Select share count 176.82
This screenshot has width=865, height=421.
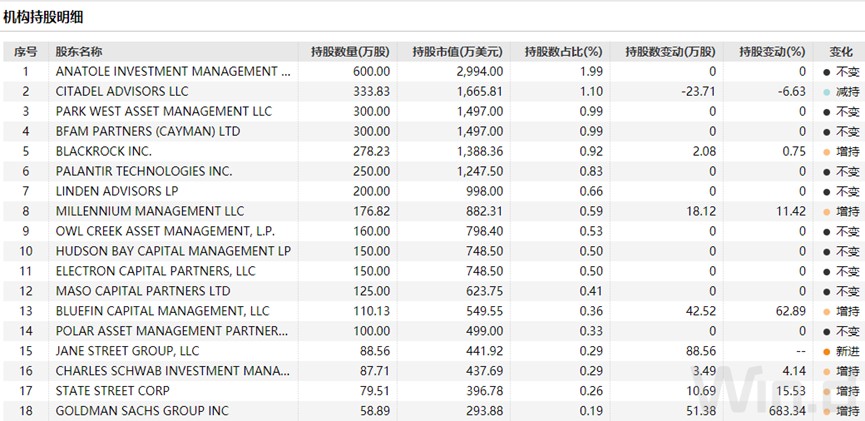coord(371,211)
